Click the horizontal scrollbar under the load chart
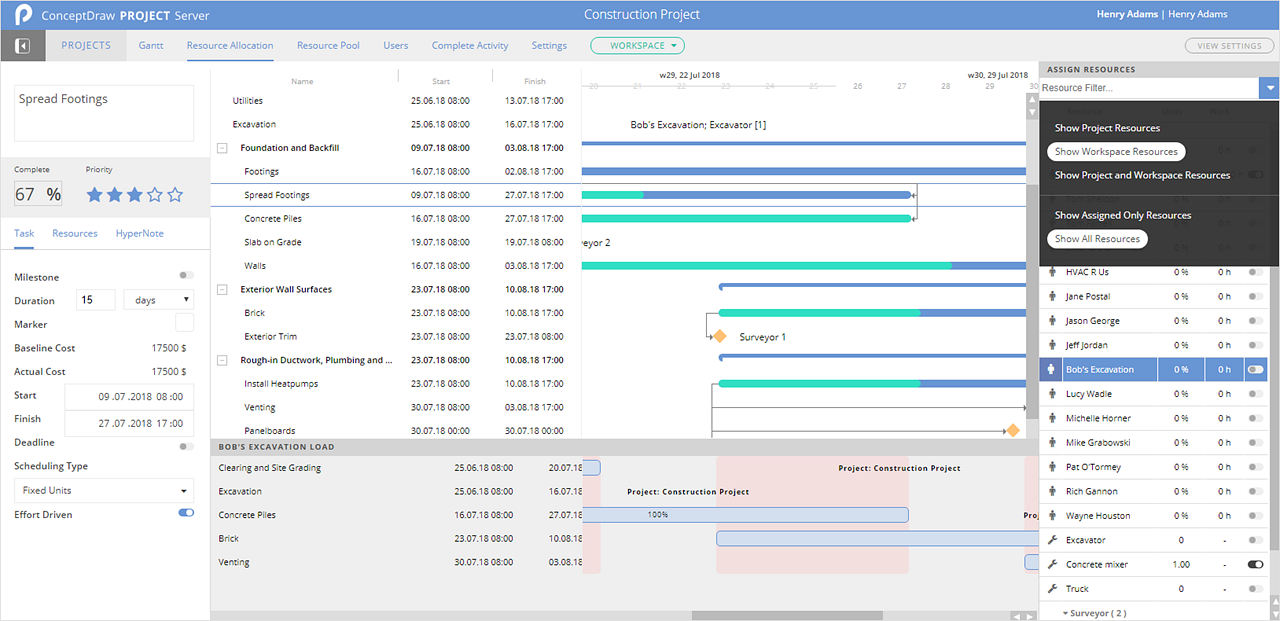 pos(787,616)
